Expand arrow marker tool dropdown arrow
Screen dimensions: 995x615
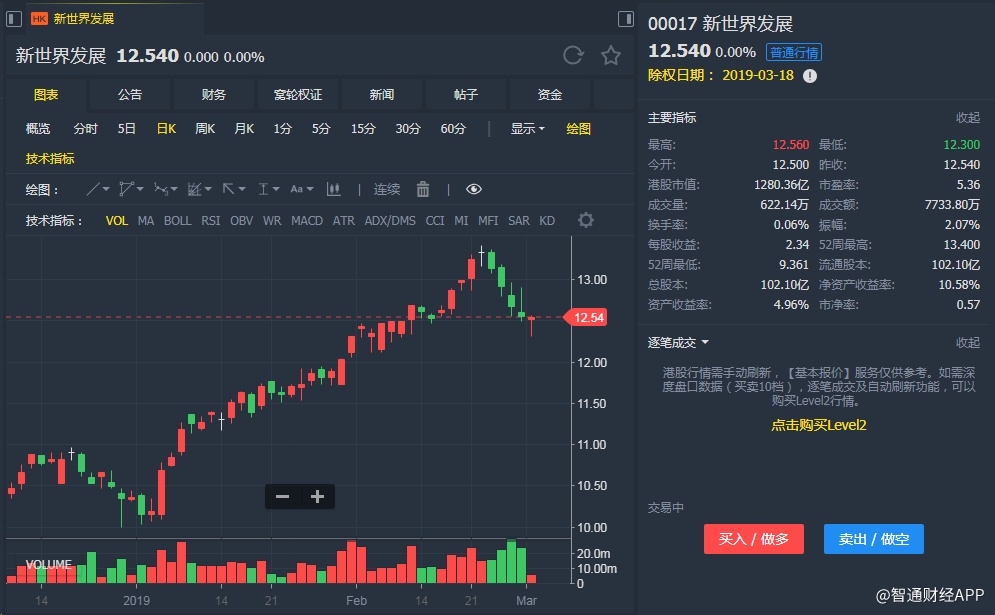click(242, 189)
